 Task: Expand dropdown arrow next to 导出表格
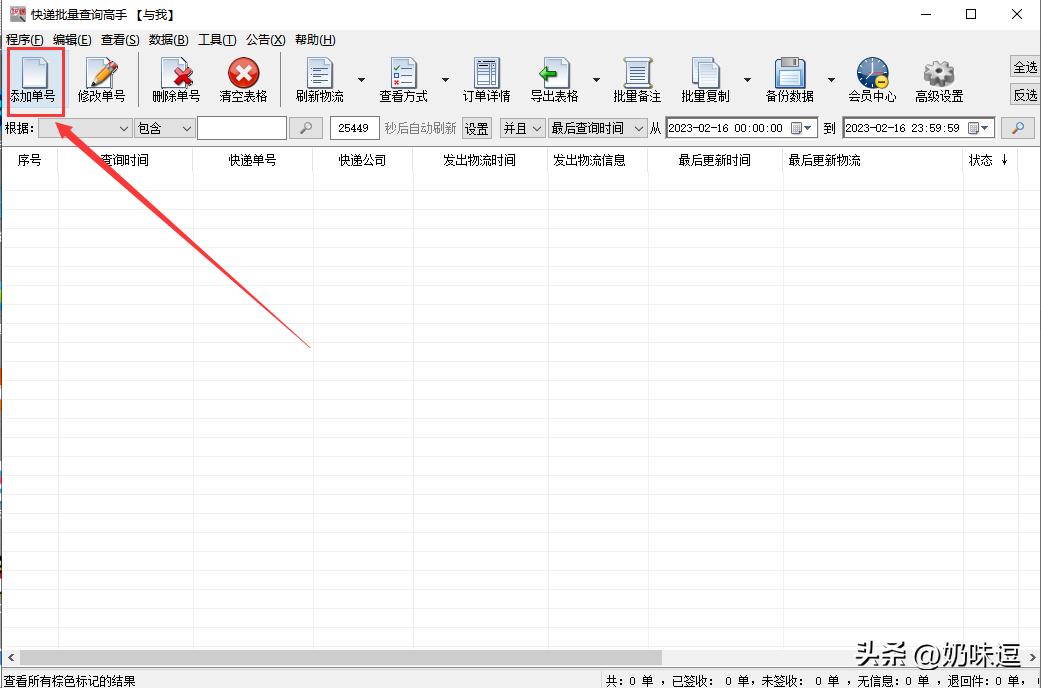596,80
